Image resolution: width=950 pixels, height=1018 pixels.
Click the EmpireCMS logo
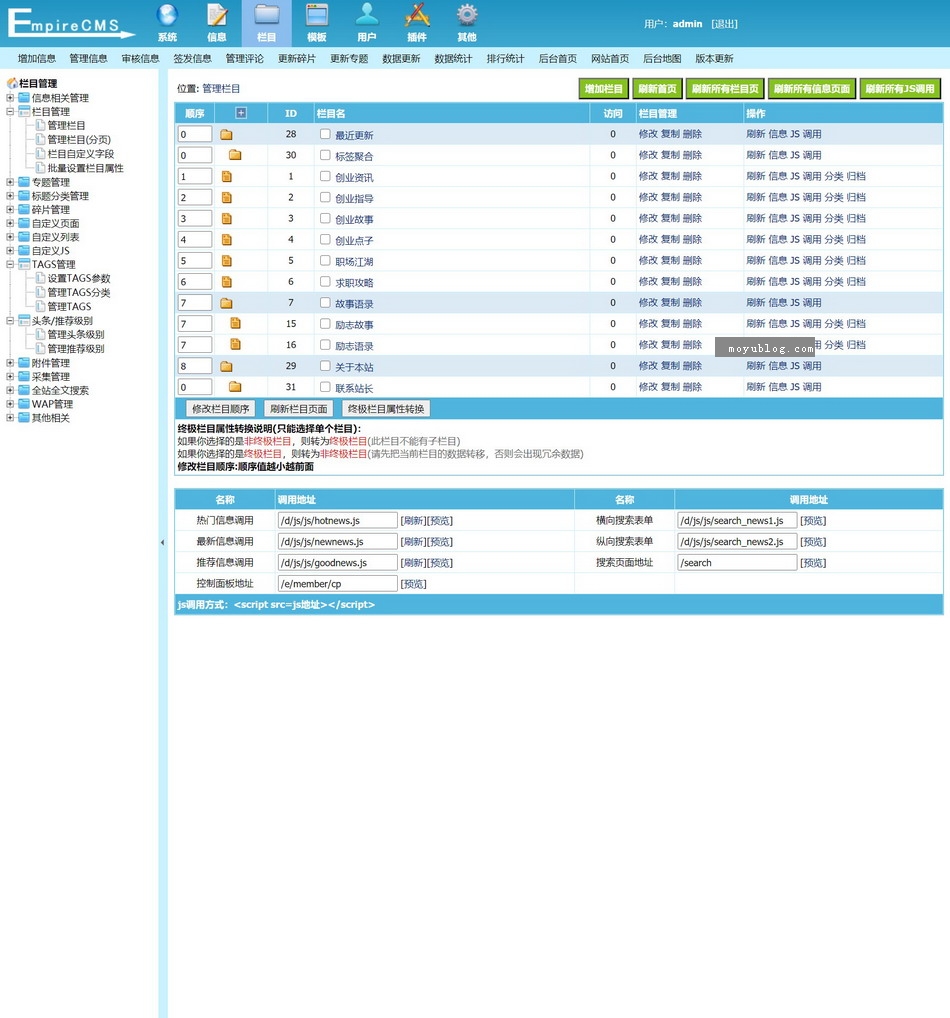70,23
